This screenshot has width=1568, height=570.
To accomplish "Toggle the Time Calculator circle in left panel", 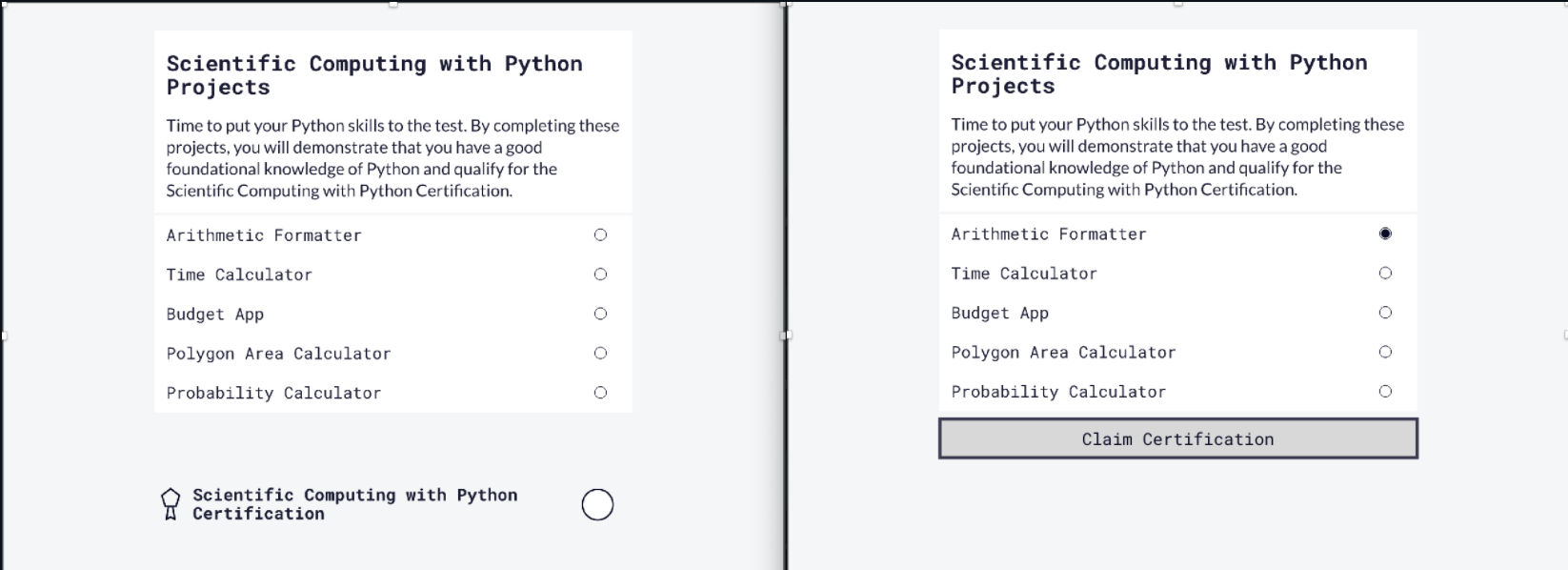I will click(x=600, y=275).
